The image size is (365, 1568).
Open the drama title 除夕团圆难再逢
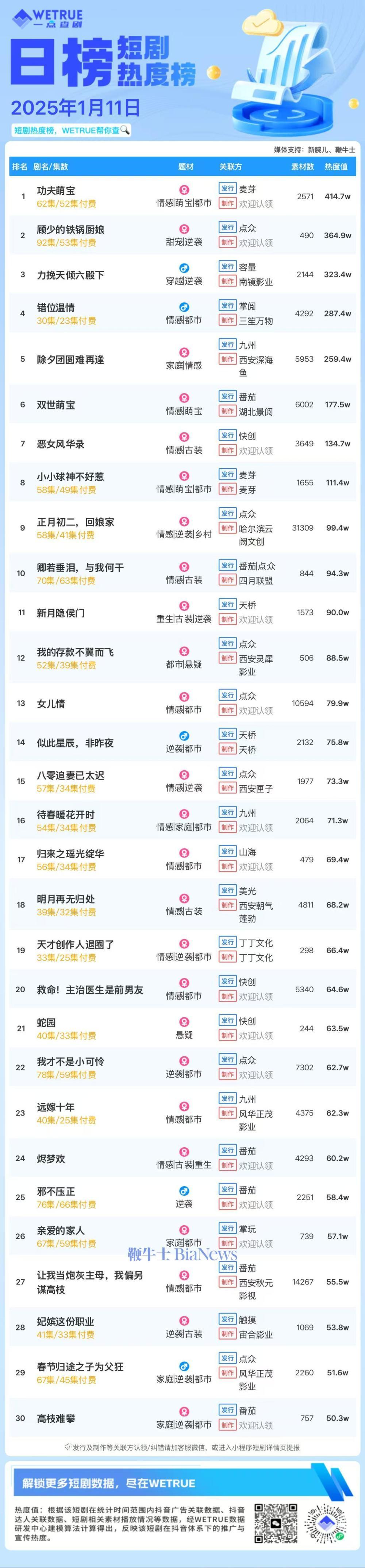point(70,359)
